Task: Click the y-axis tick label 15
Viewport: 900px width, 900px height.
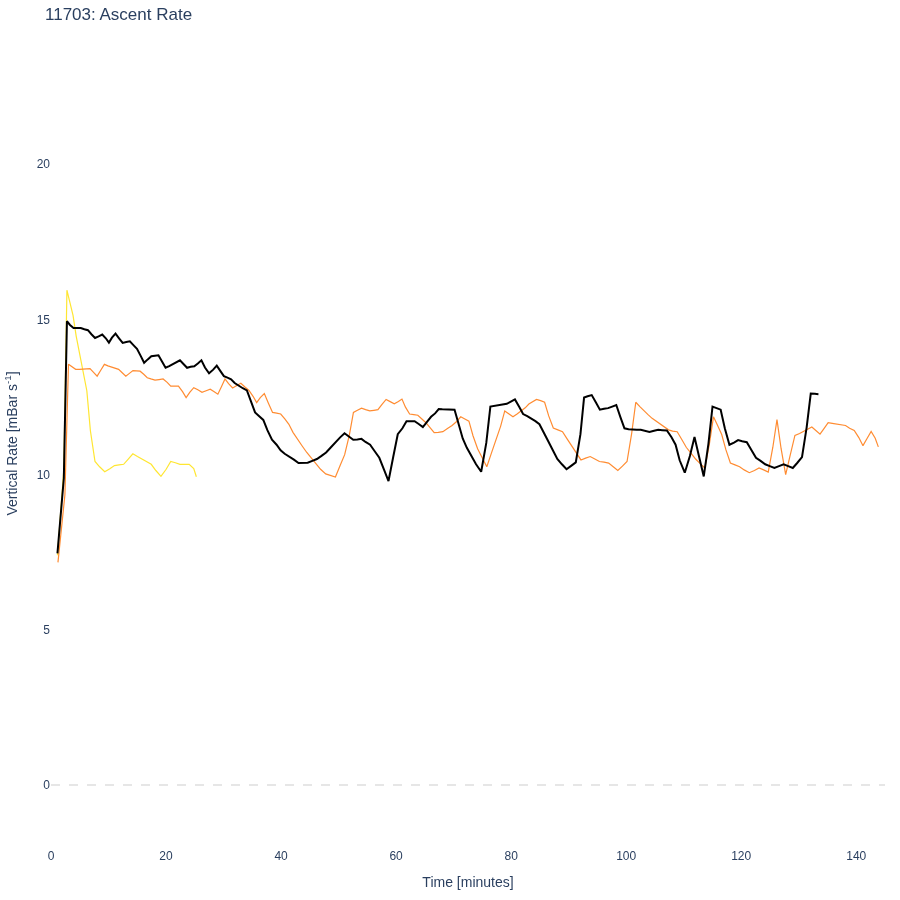Action: (43, 320)
